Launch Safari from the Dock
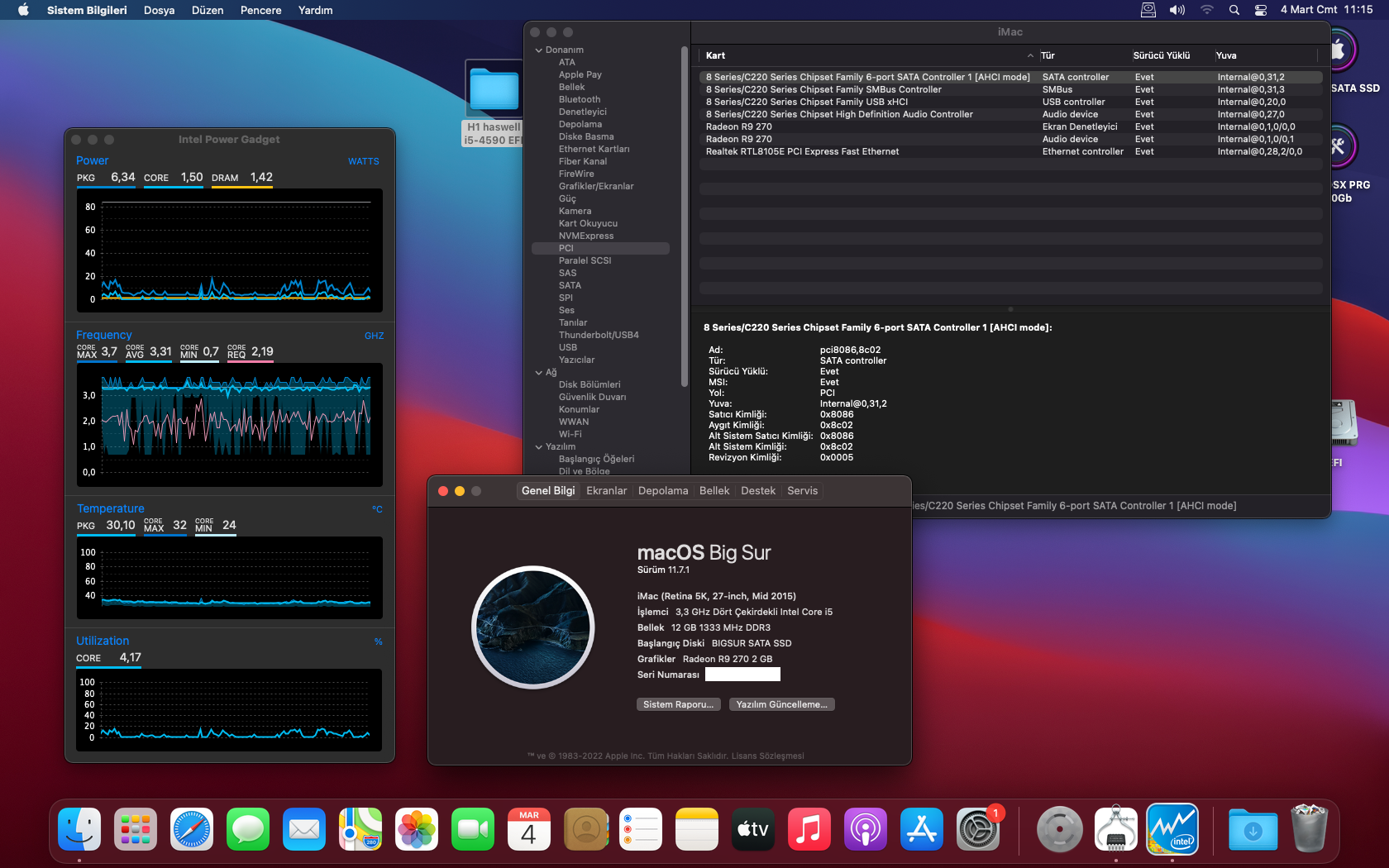The image size is (1389, 868). click(x=192, y=829)
